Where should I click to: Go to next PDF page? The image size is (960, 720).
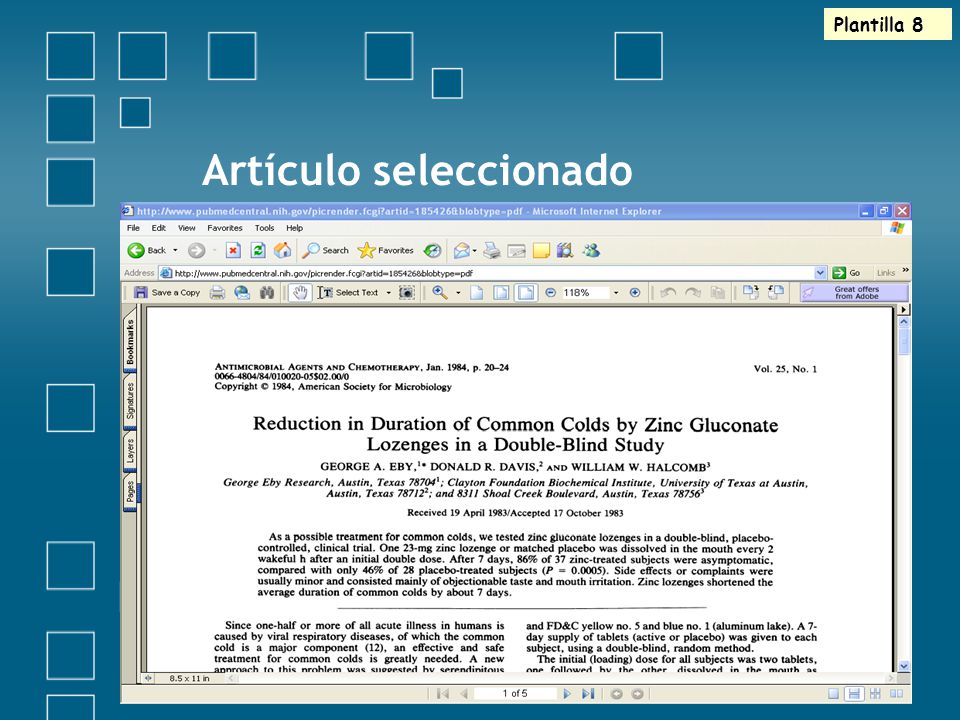point(567,694)
